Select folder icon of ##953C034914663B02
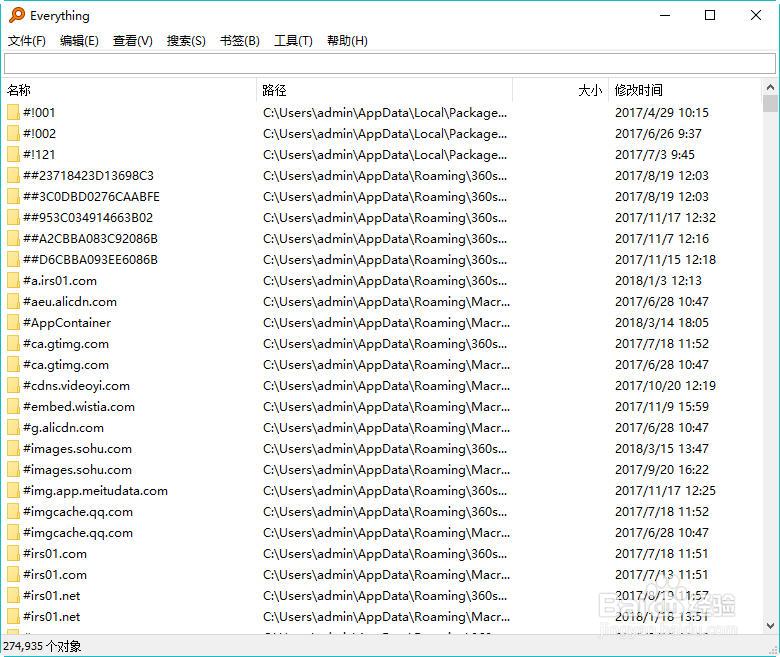Screen dimensions: 780x657 tap(13, 217)
